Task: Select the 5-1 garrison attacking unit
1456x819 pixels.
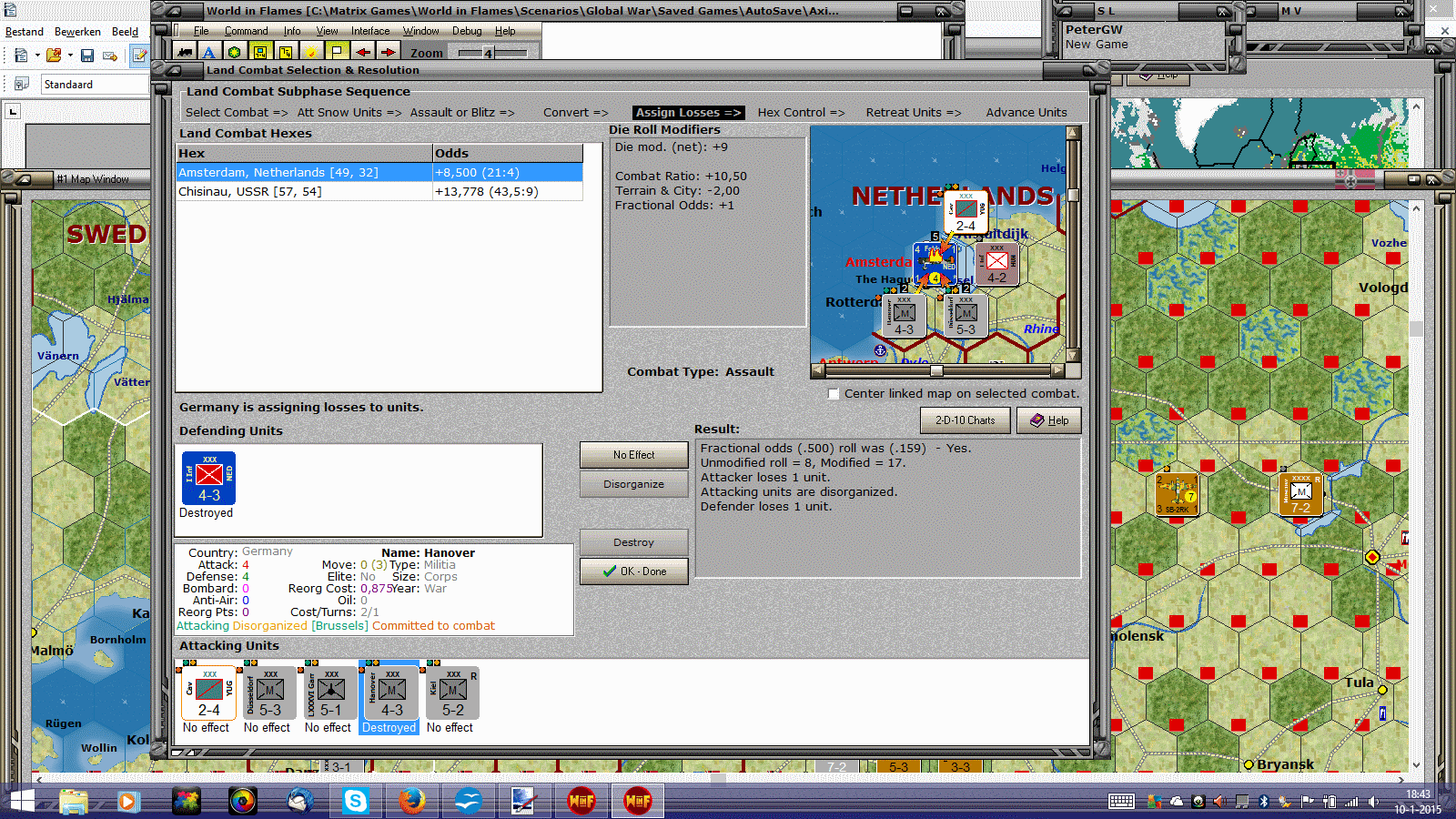Action: [x=331, y=693]
